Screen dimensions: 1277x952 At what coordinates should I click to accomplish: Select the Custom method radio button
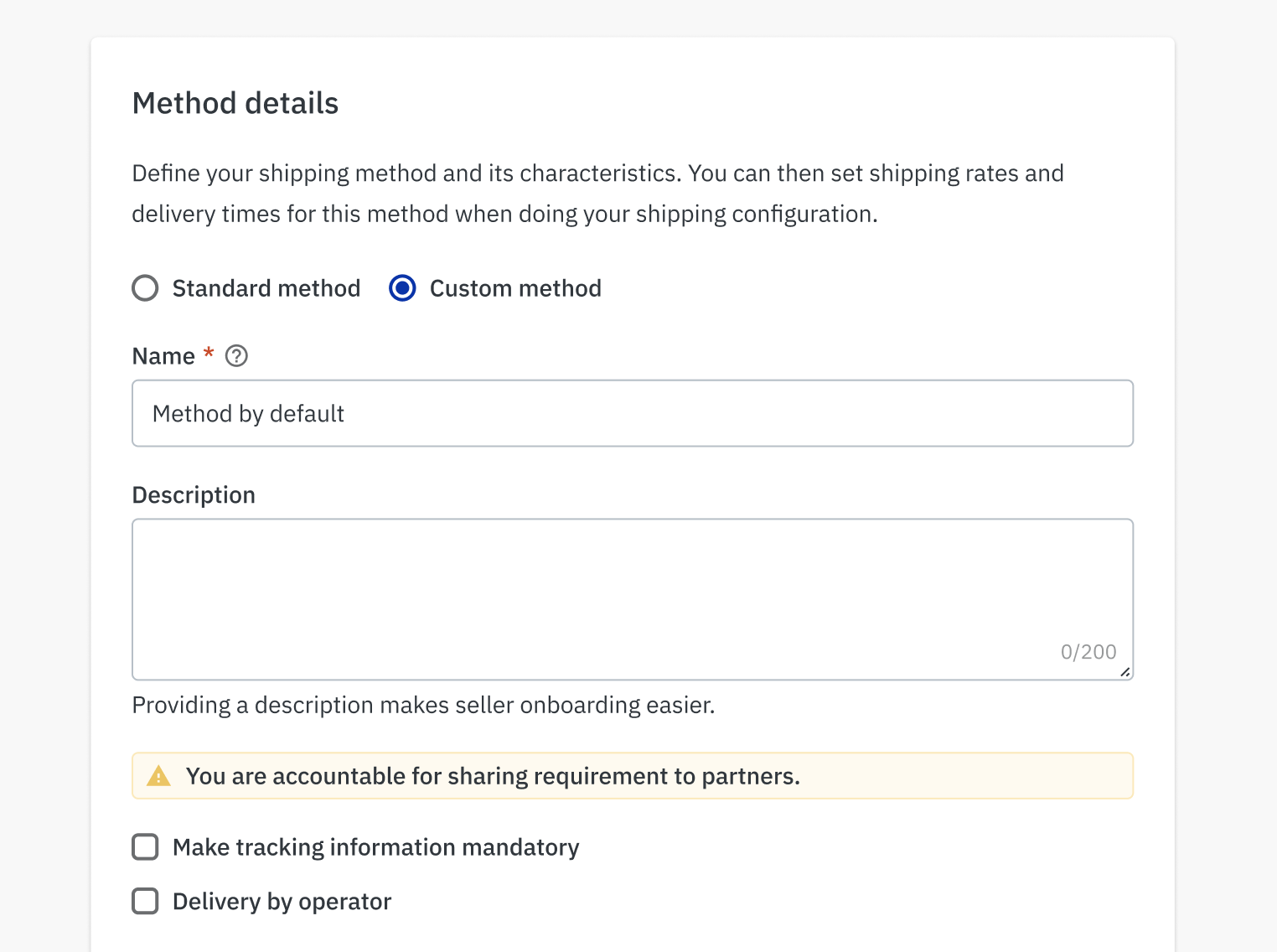pyautogui.click(x=402, y=288)
